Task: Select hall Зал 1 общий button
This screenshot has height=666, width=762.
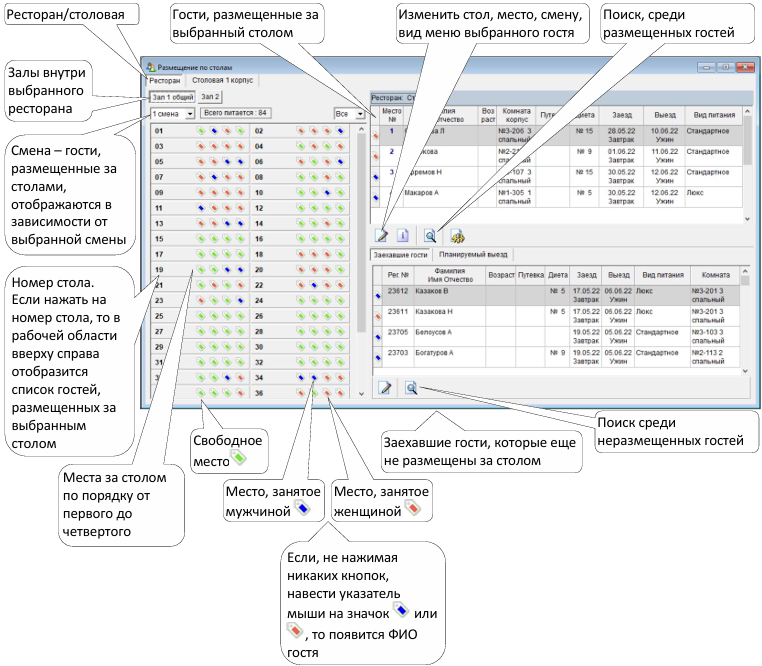Action: tap(173, 97)
